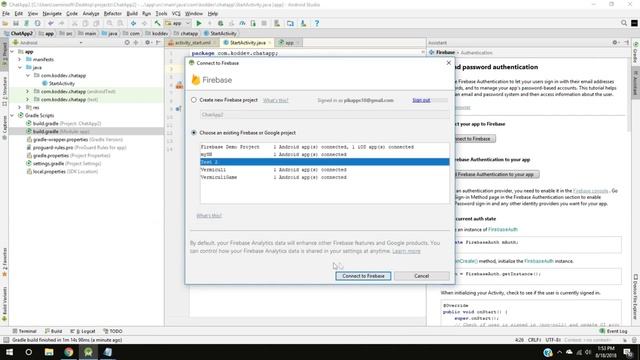Collapse the app module tree node
This screenshot has width=640, height=360.
click(12, 52)
